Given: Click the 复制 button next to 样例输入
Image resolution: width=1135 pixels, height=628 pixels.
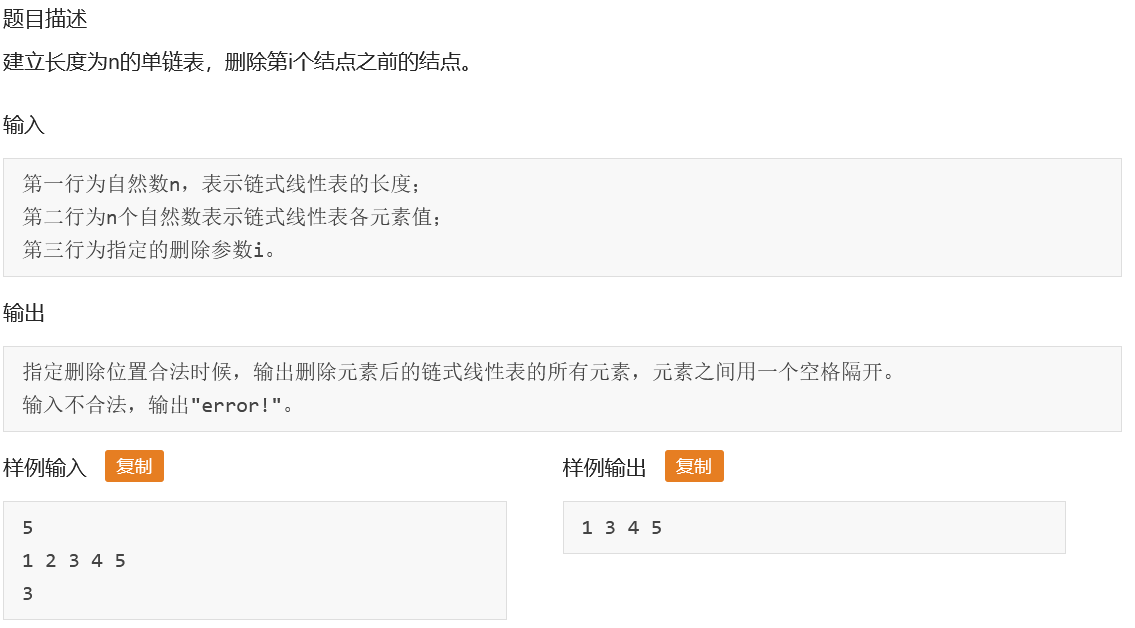Looking at the screenshot, I should [x=134, y=465].
